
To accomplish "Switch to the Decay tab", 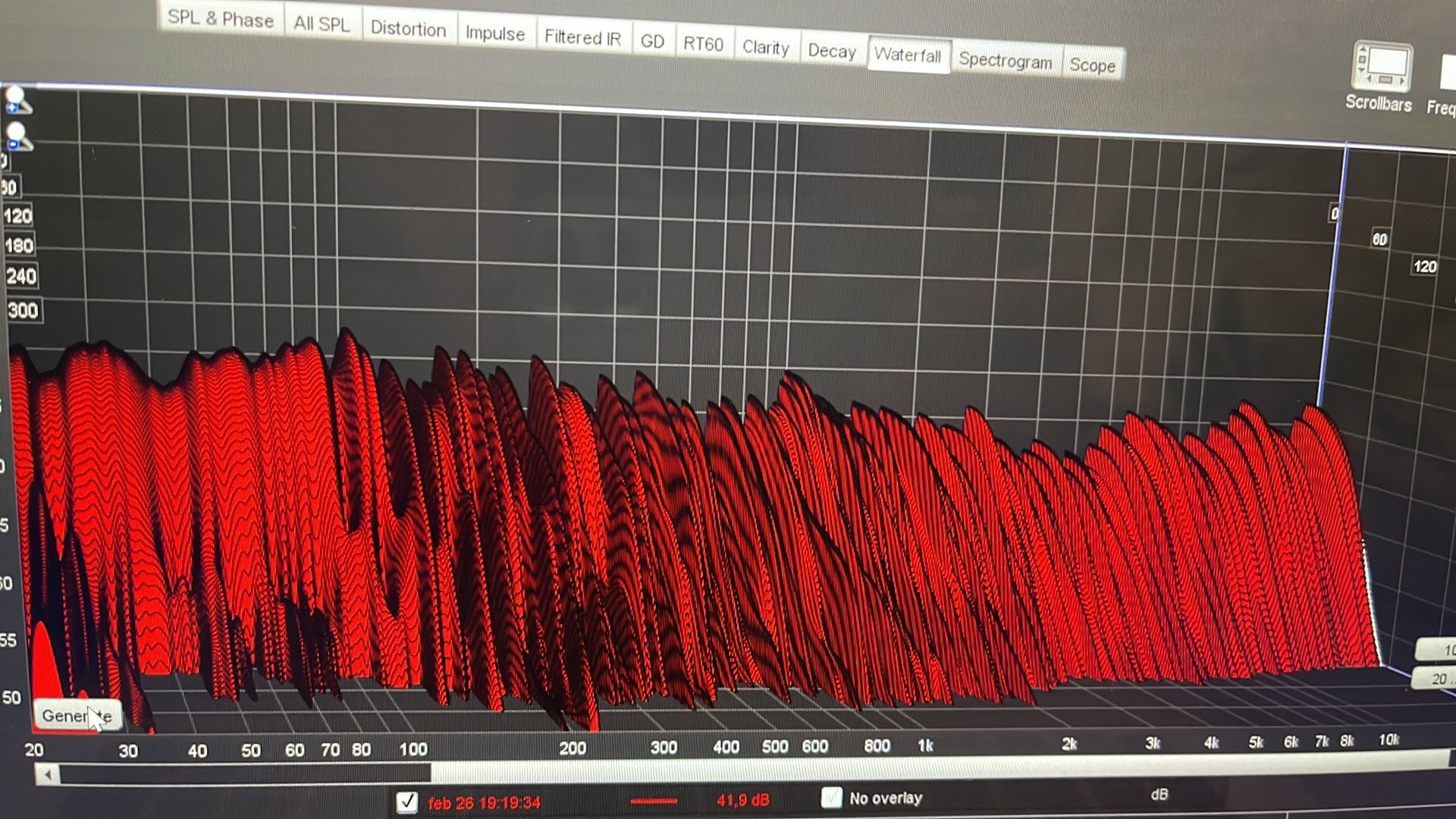I will click(x=832, y=52).
